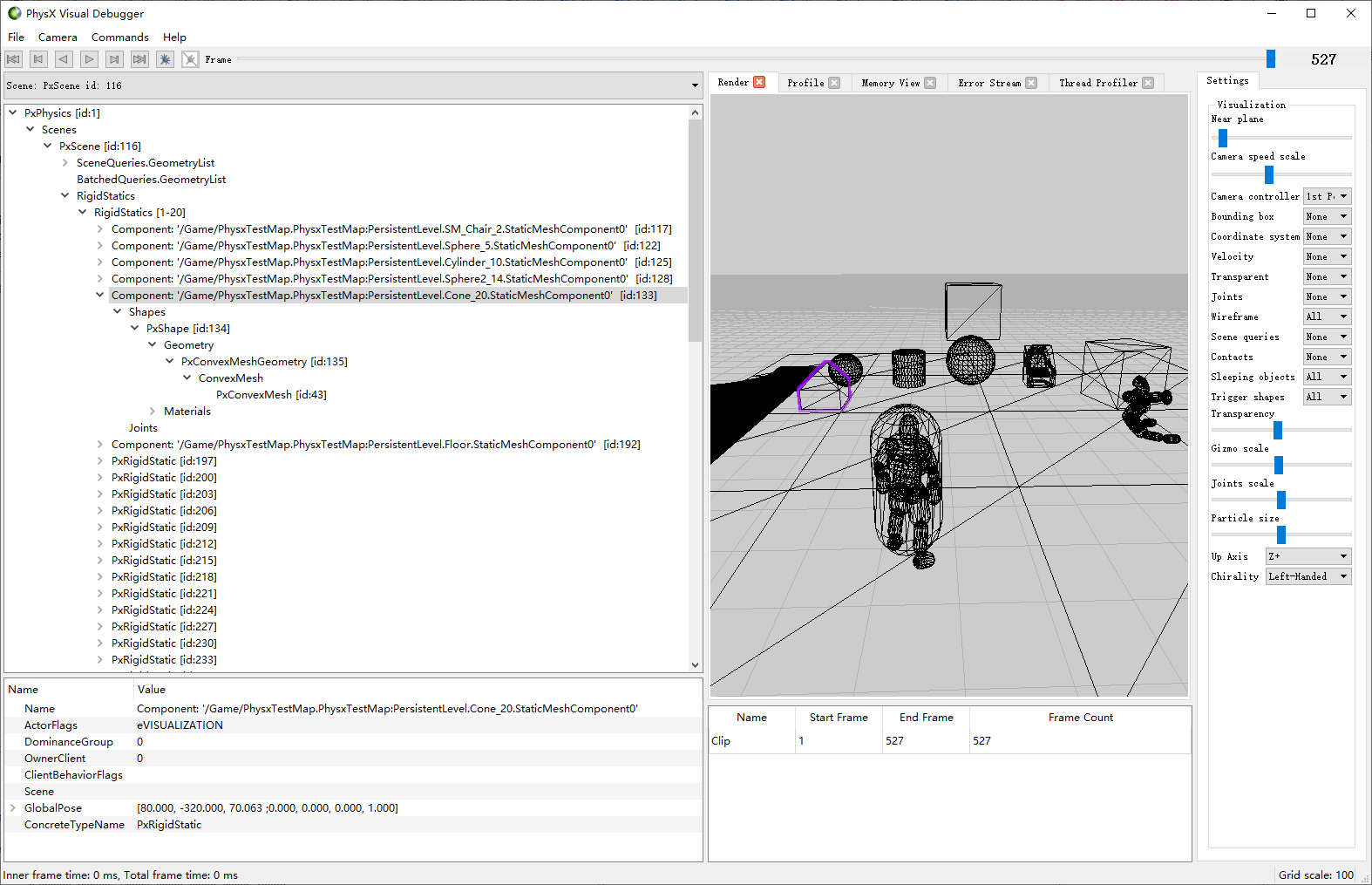Close the Profile tab
Screen dimensions: 1372x885
tap(834, 83)
